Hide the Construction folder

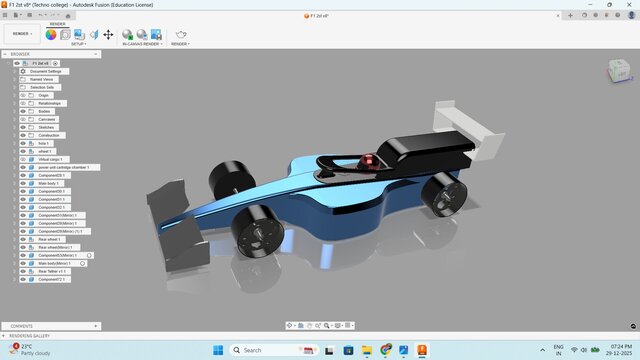point(23,135)
